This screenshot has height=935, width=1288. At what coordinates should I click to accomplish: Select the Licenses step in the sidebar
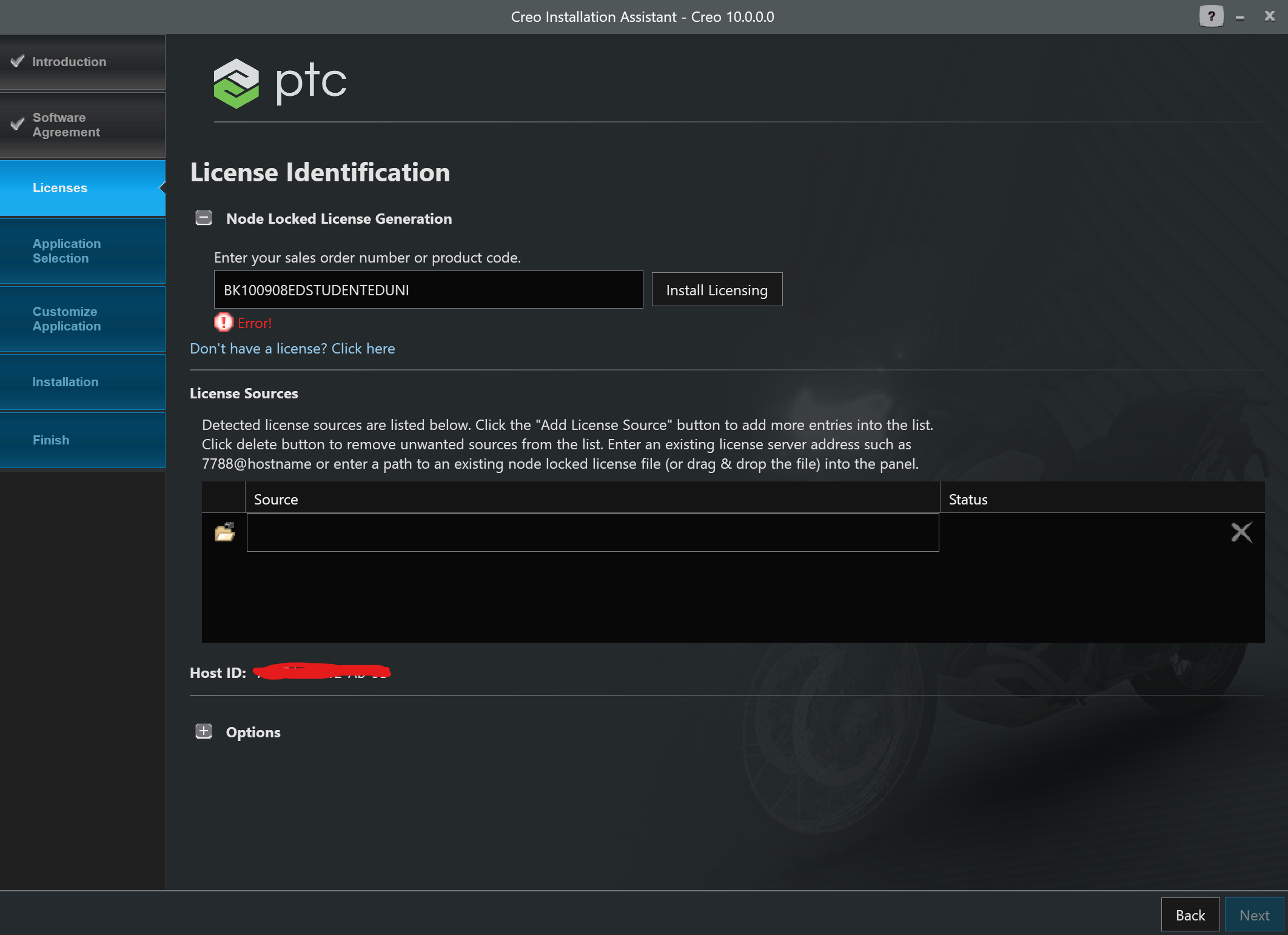point(59,187)
